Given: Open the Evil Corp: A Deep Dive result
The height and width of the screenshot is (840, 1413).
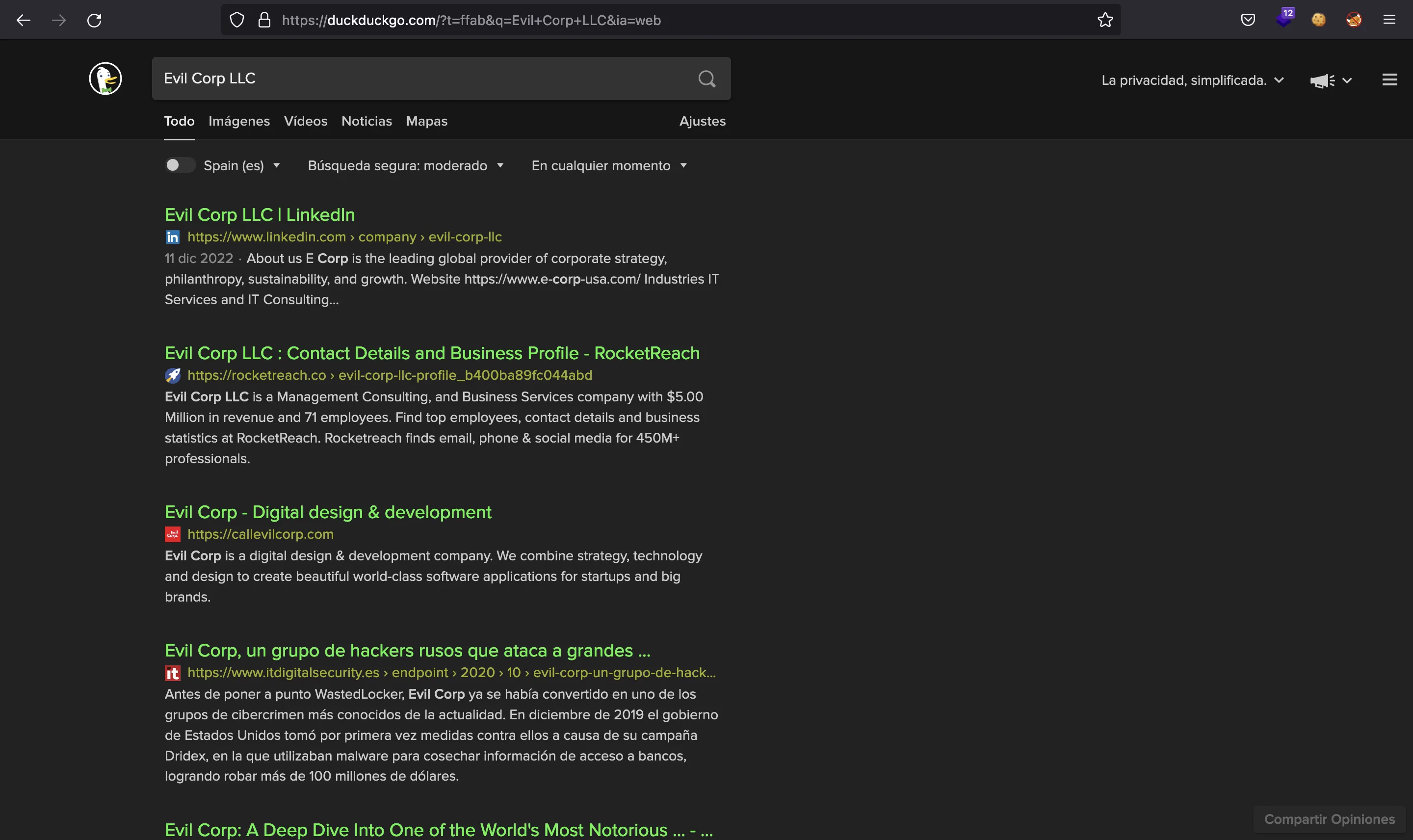Looking at the screenshot, I should [439, 830].
